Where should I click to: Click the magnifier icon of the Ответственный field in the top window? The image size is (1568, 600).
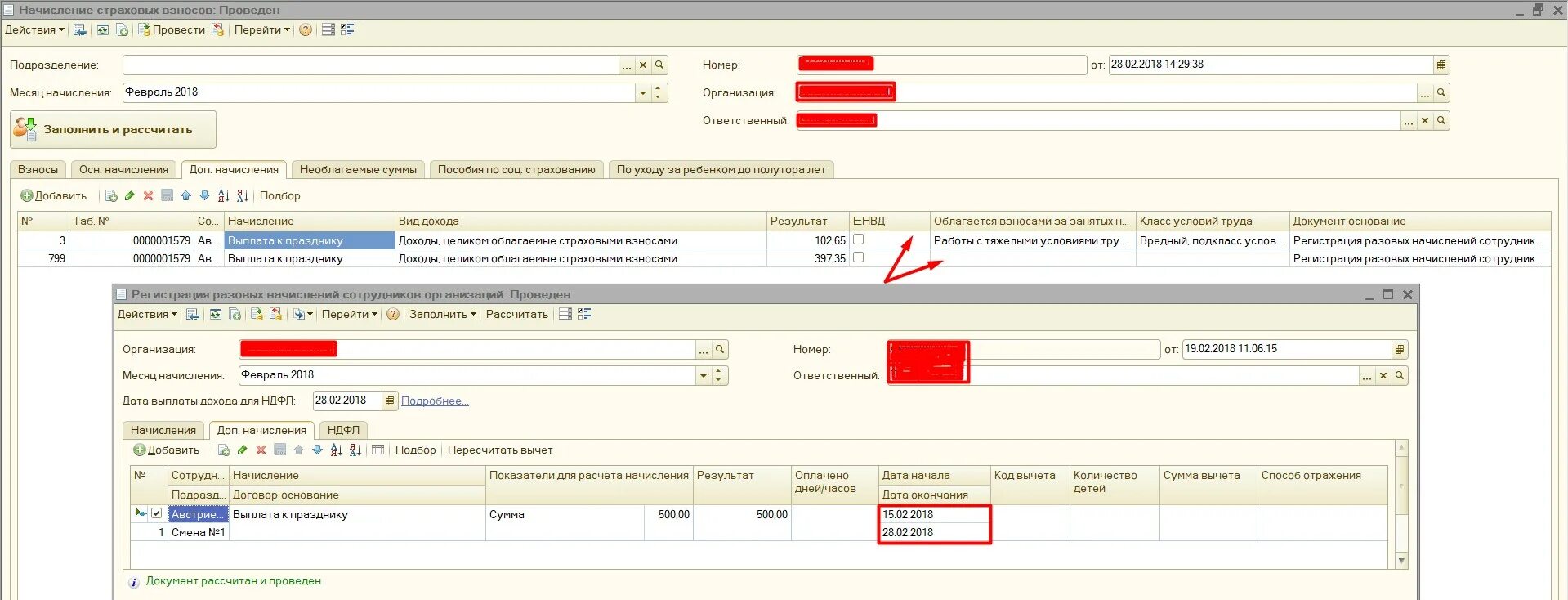point(1441,120)
